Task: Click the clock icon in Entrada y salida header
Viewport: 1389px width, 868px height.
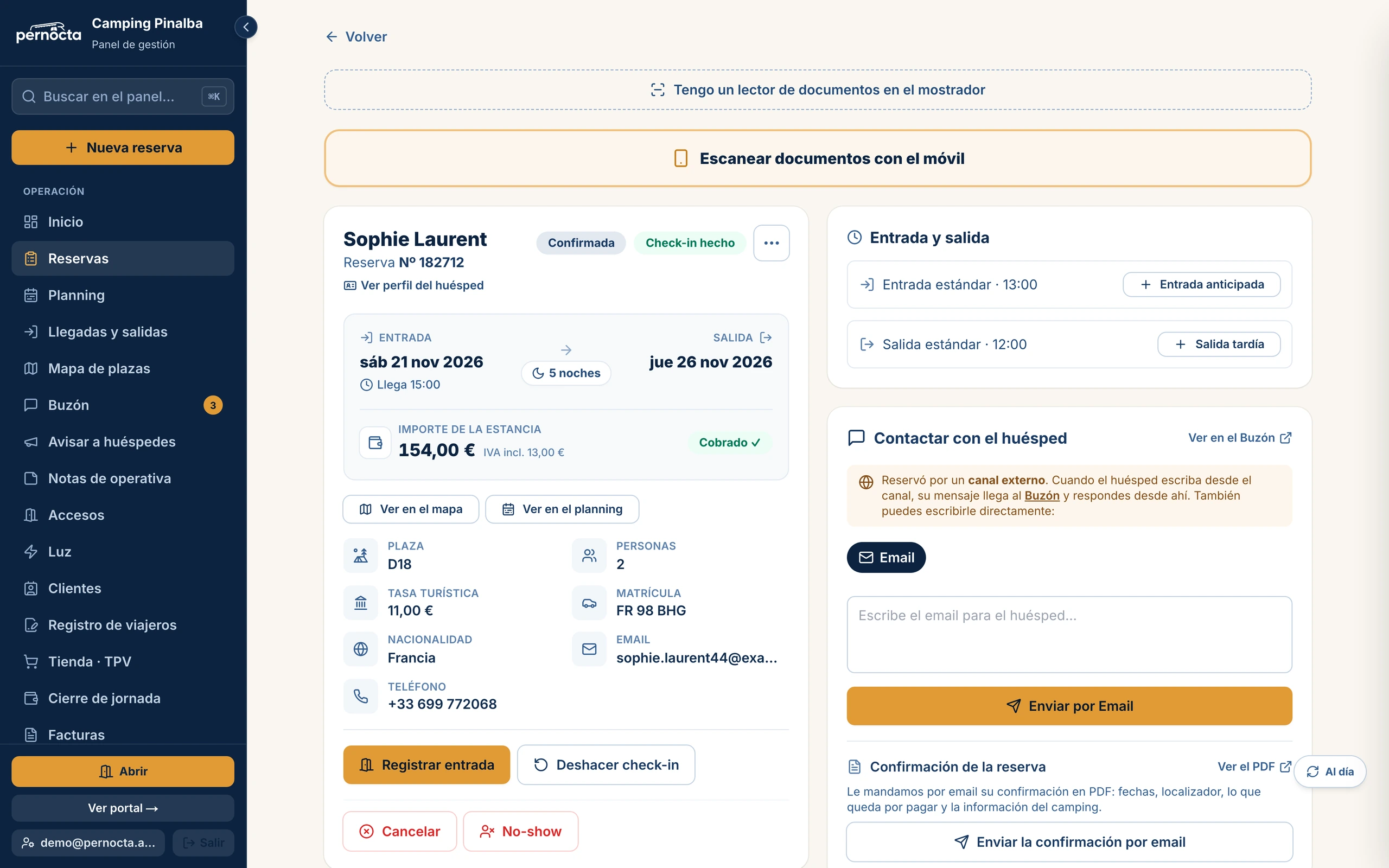Action: [854, 237]
